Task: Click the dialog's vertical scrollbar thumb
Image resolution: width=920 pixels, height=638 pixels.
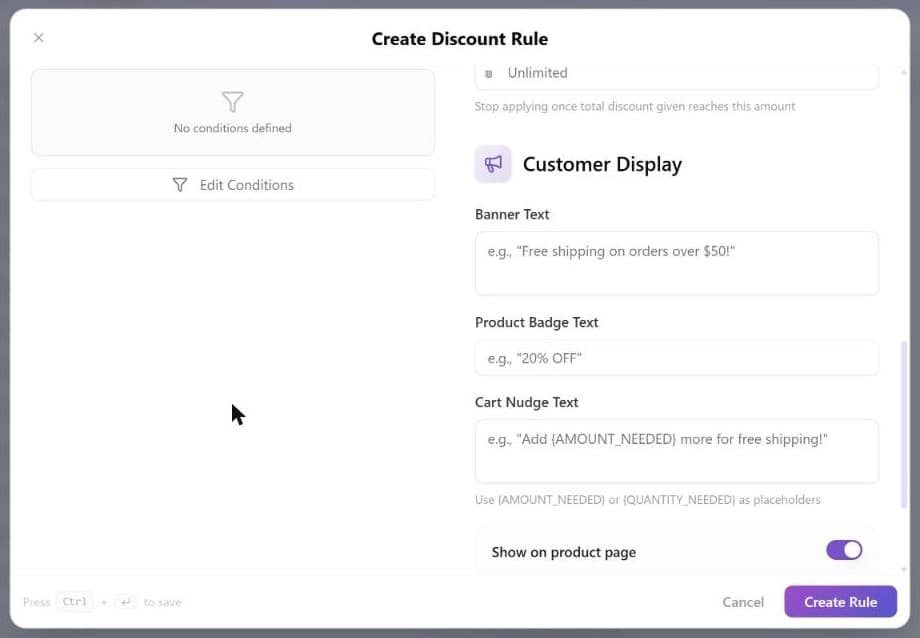Action: point(904,425)
